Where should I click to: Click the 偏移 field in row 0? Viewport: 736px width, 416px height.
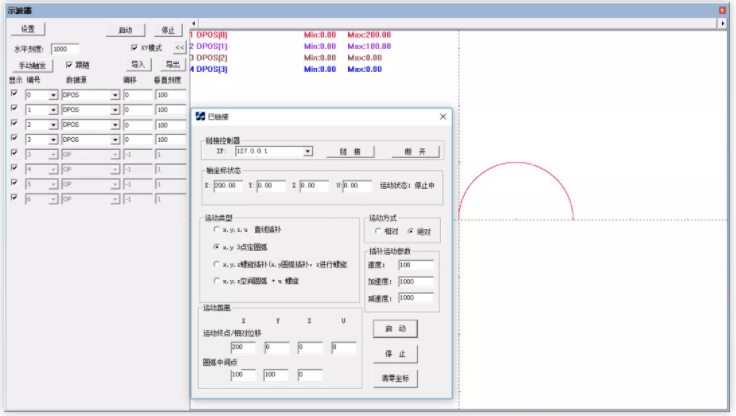138,95
